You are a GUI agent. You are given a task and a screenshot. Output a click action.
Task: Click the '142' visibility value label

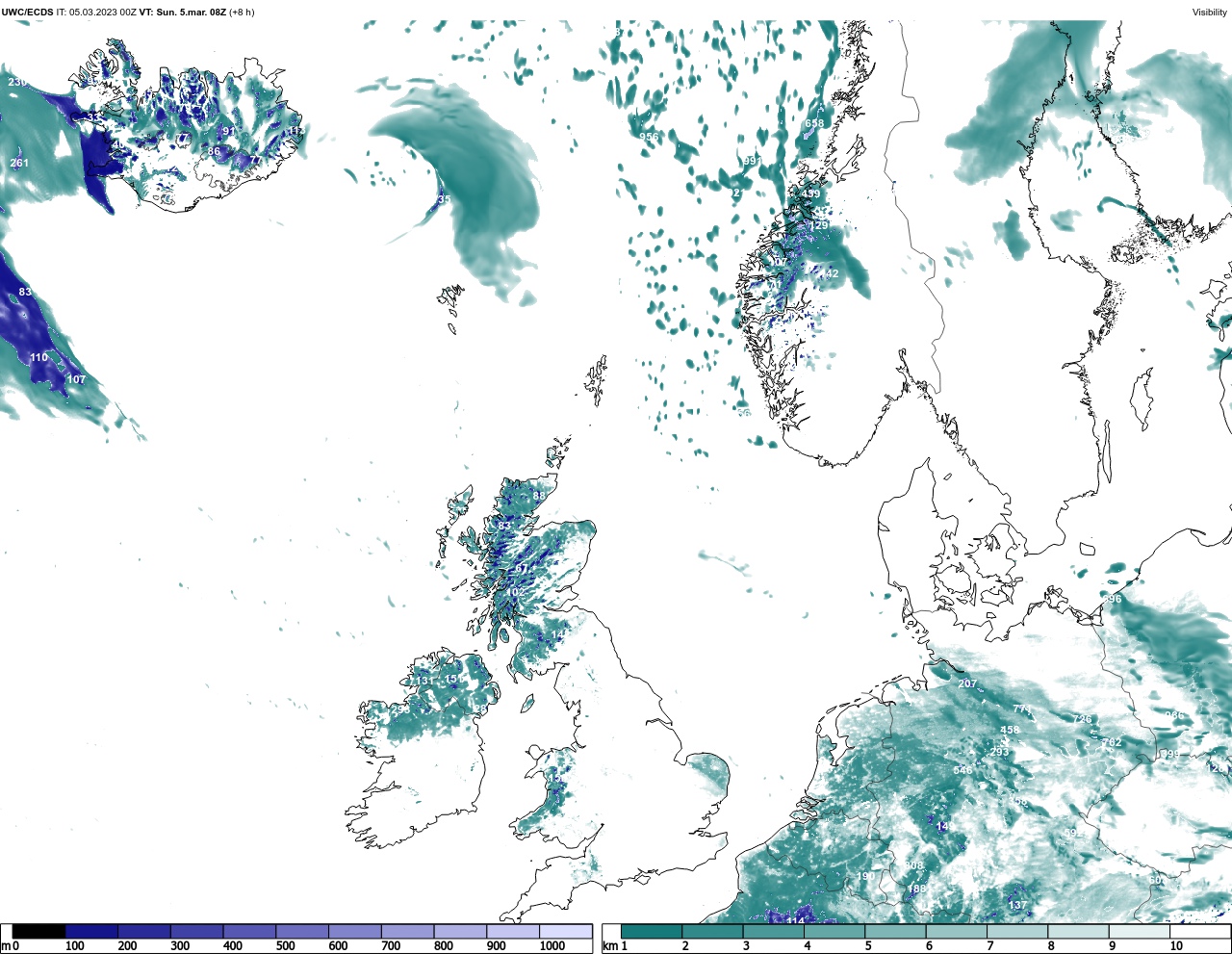coord(830,274)
